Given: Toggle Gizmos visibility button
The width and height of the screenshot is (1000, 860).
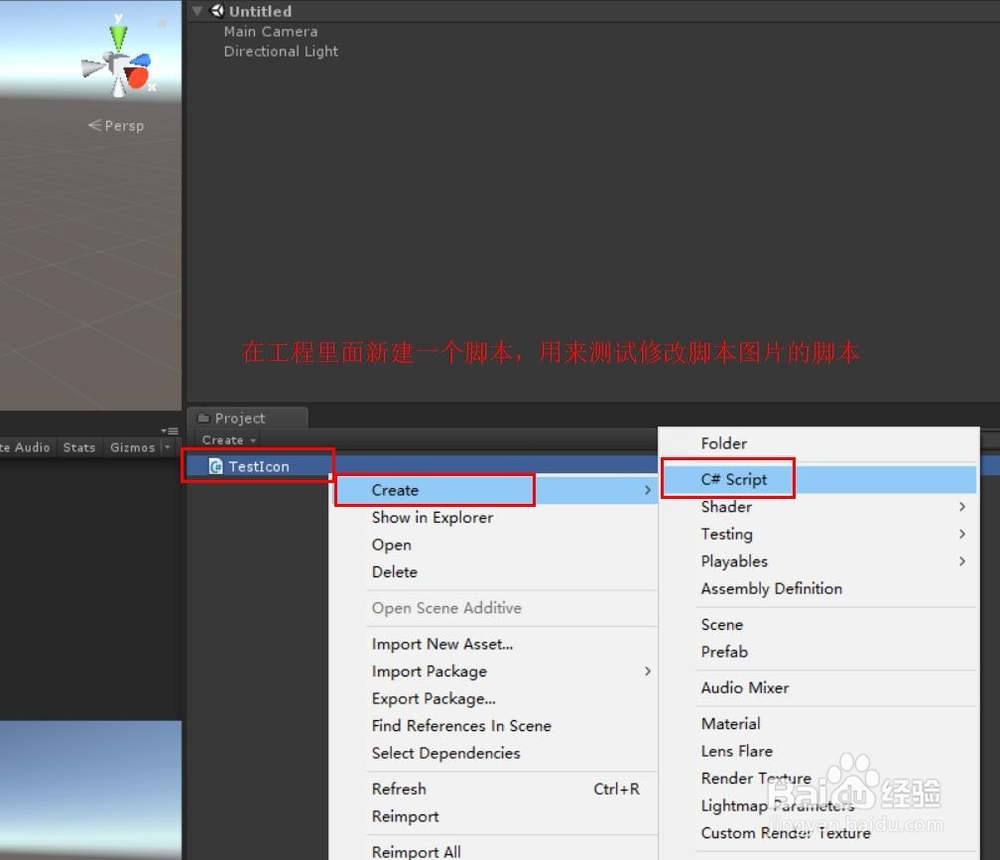Looking at the screenshot, I should pos(131,447).
